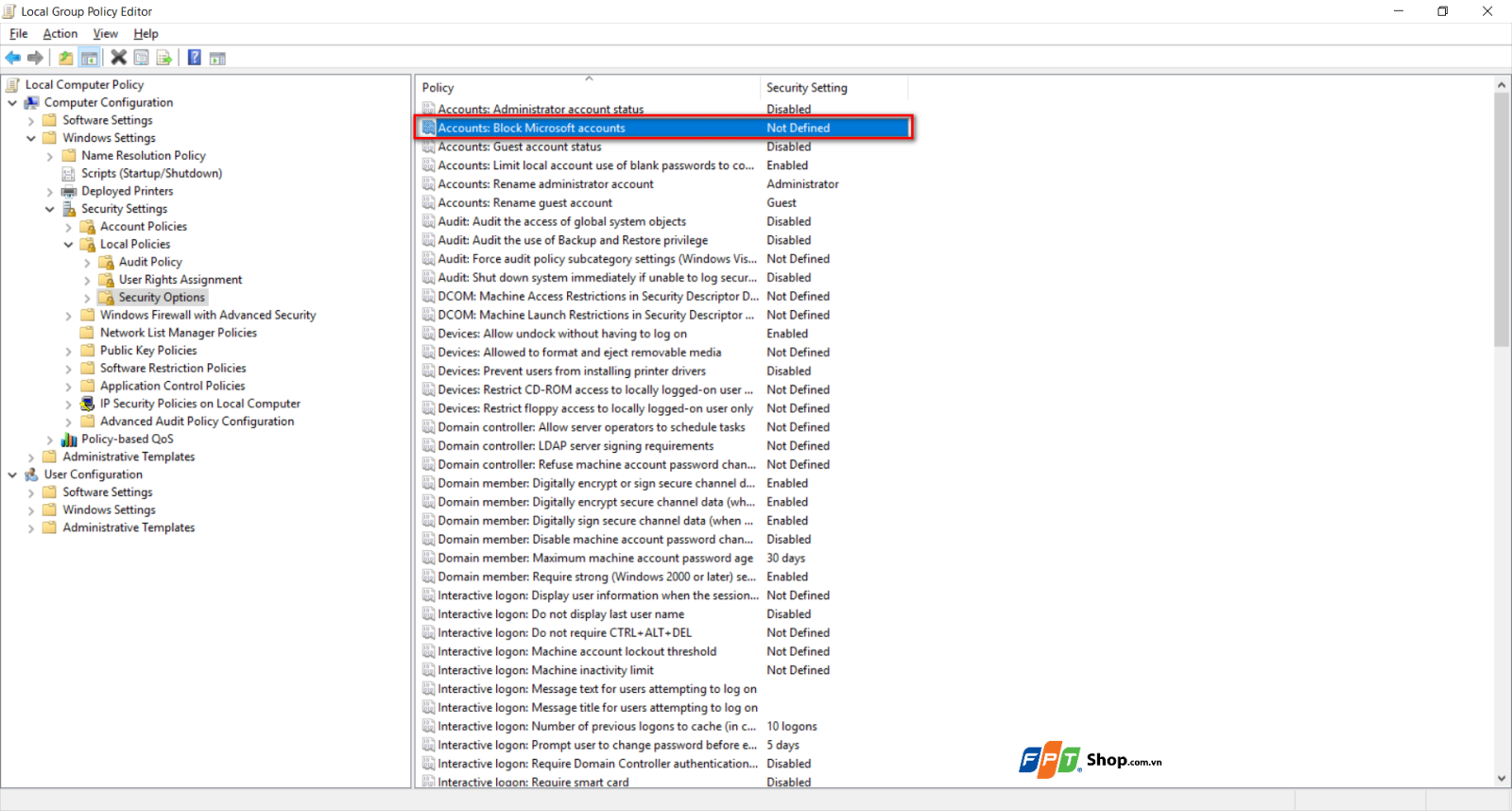The height and width of the screenshot is (811, 1512).
Task: Click policy icon beside Interactive logon: Machine inactivity limit
Action: [x=429, y=670]
